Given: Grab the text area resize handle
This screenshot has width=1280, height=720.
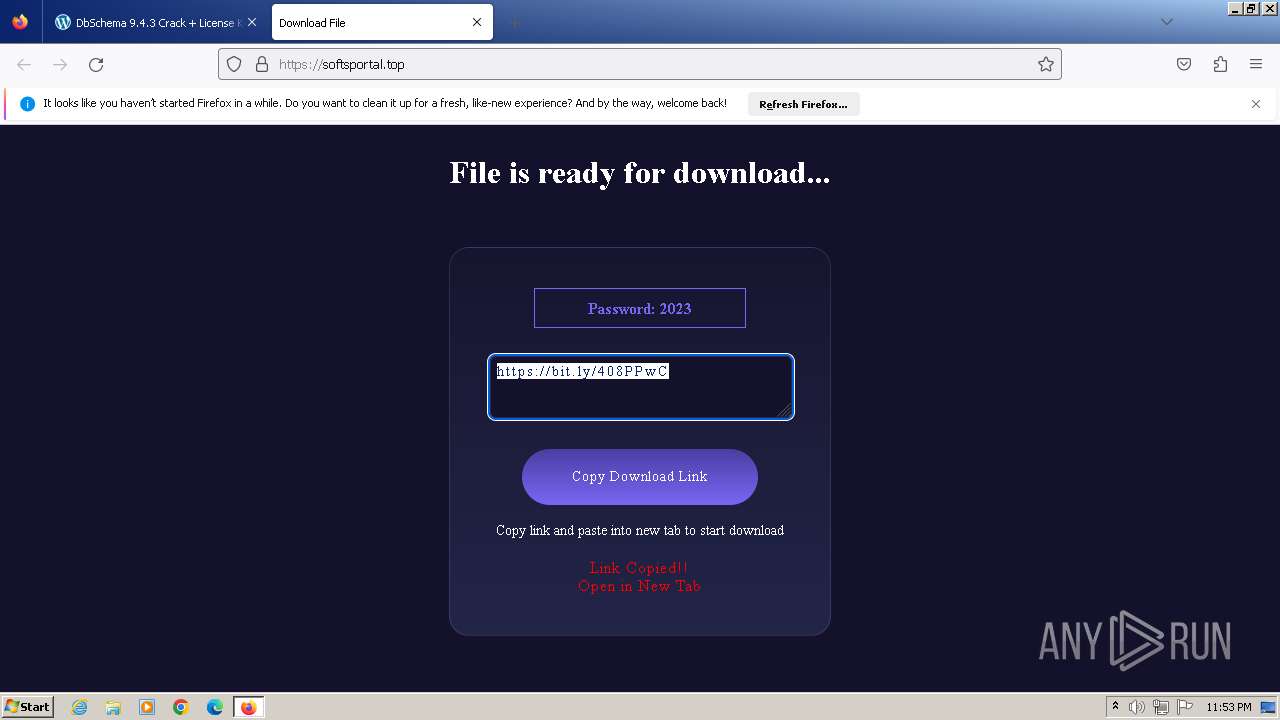Looking at the screenshot, I should pyautogui.click(x=784, y=410).
